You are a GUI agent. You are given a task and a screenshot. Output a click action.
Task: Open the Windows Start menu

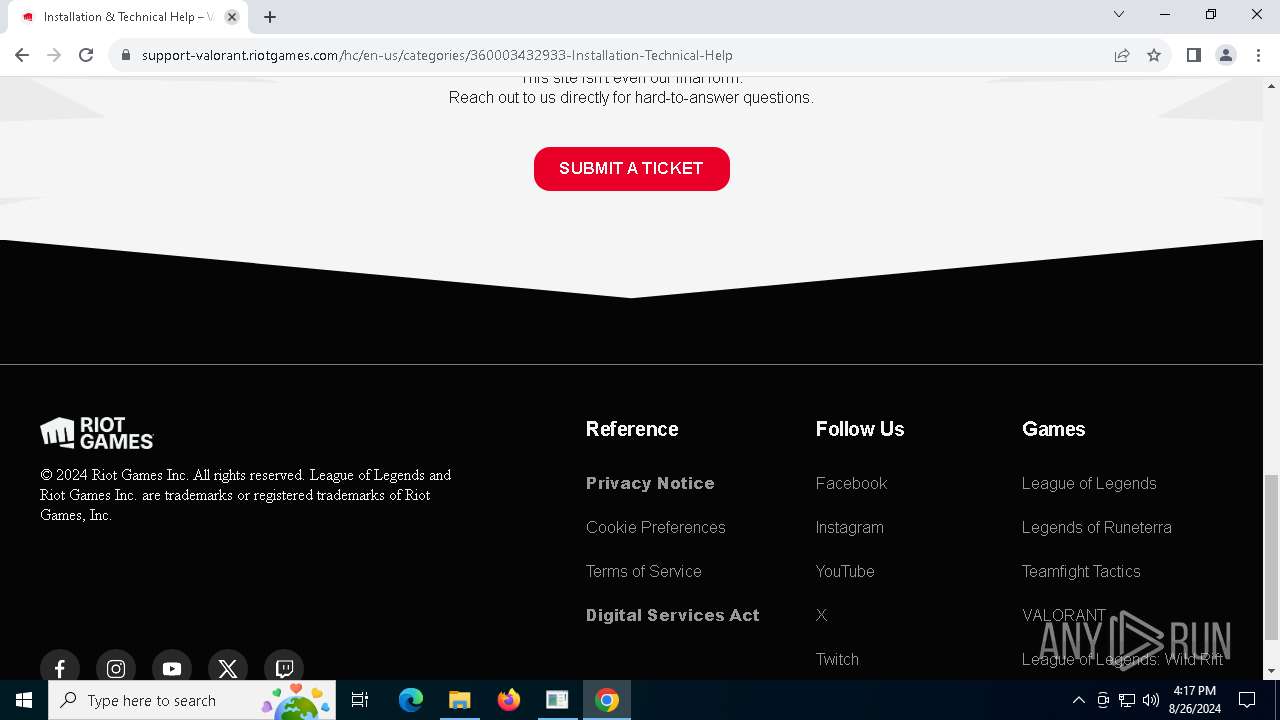tap(24, 700)
